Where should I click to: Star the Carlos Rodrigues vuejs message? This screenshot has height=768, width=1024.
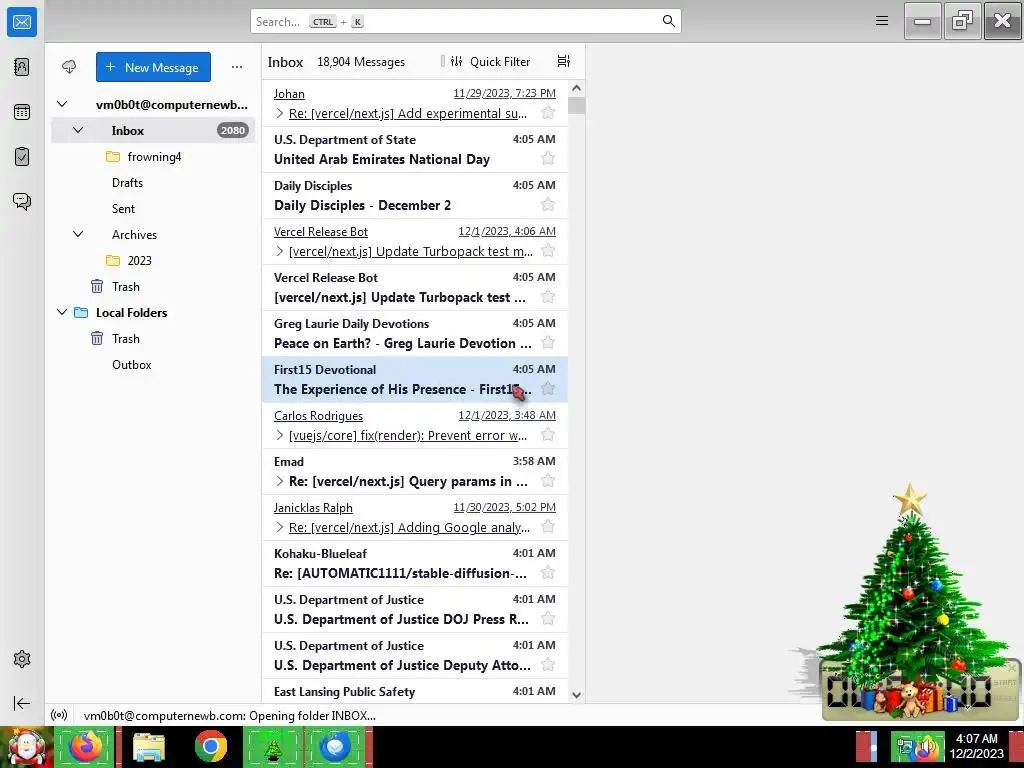click(x=548, y=434)
